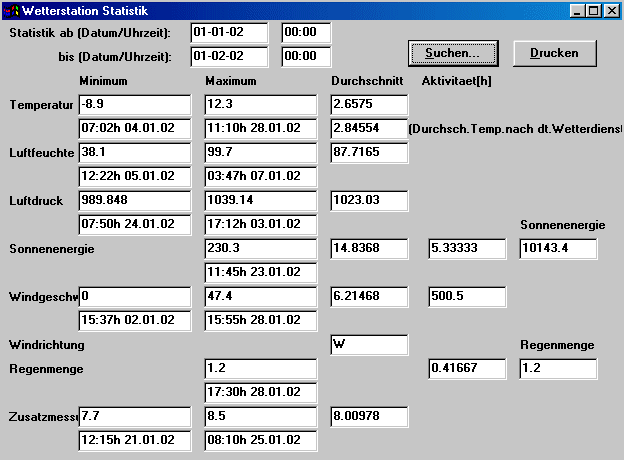The image size is (624, 460).
Task: Click the Wetterdienst average temperature field 2.84554
Action: (x=369, y=129)
